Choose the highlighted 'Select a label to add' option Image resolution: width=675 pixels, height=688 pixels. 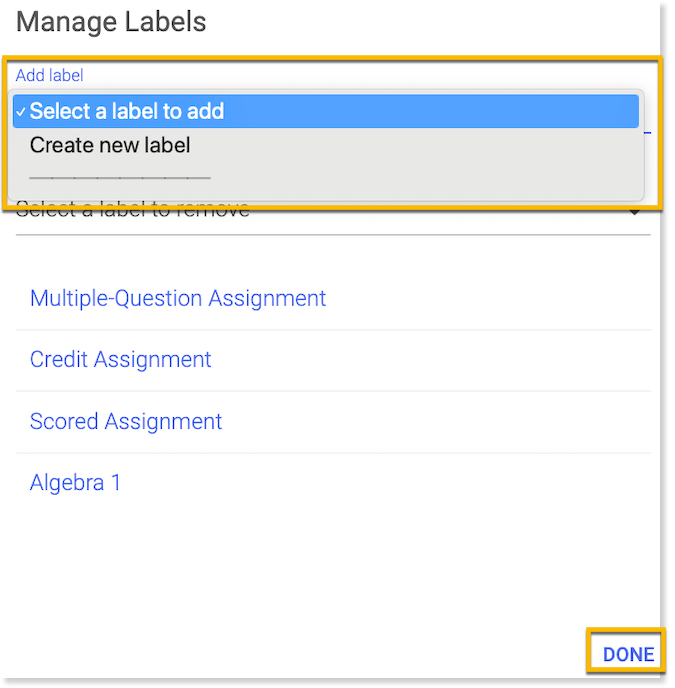click(127, 112)
